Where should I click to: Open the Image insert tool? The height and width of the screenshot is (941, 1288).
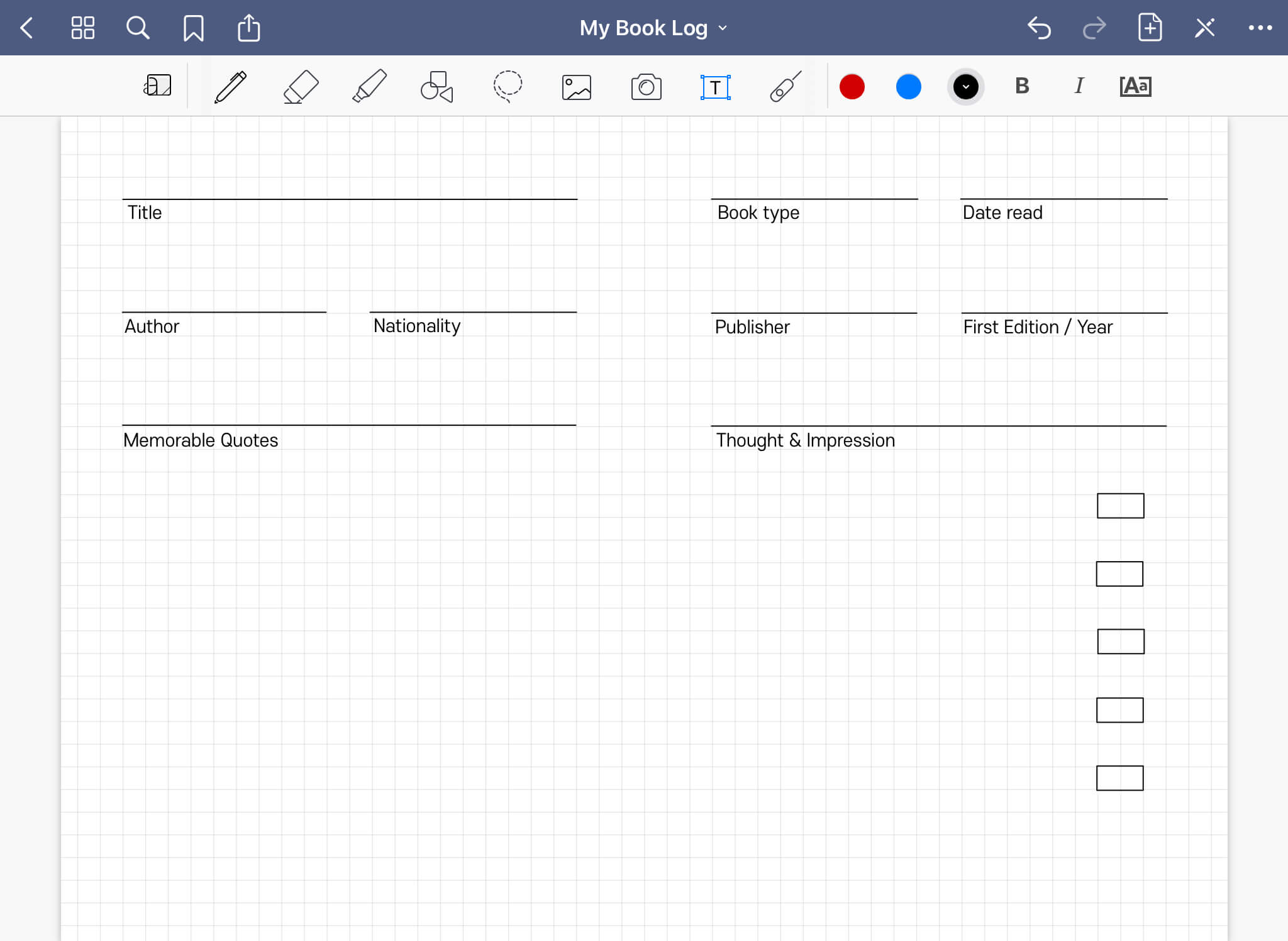(x=576, y=87)
